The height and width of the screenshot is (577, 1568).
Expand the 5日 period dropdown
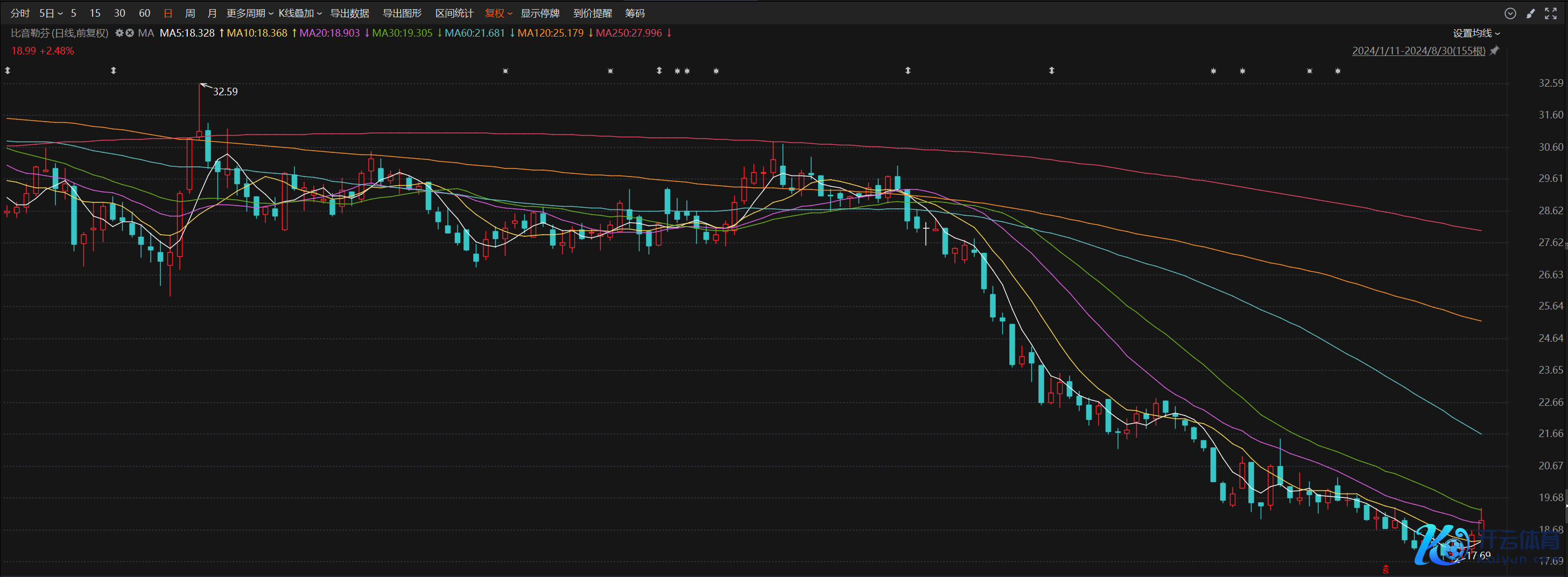coord(51,13)
